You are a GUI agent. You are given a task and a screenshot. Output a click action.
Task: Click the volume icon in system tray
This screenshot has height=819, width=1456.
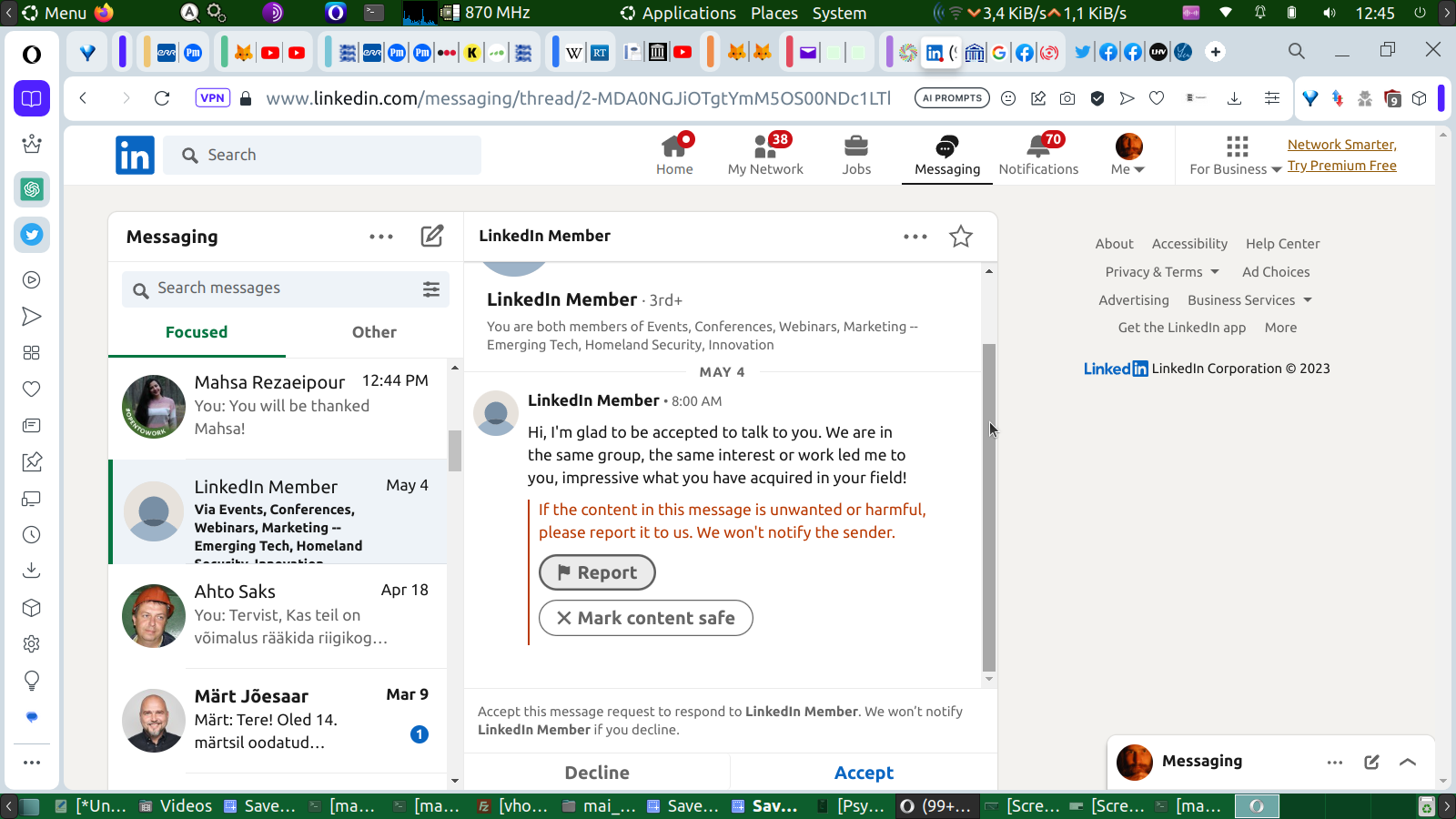[x=1330, y=13]
